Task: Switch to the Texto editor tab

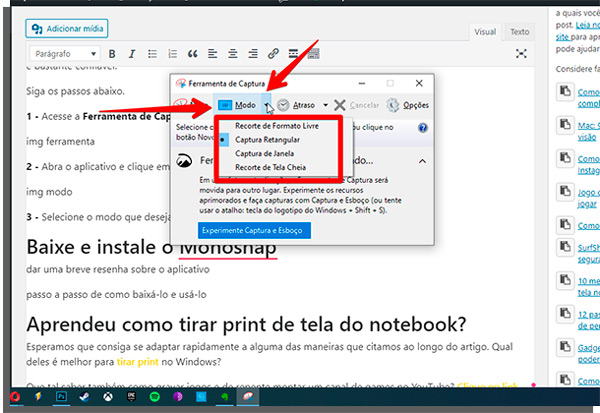Action: click(x=519, y=32)
